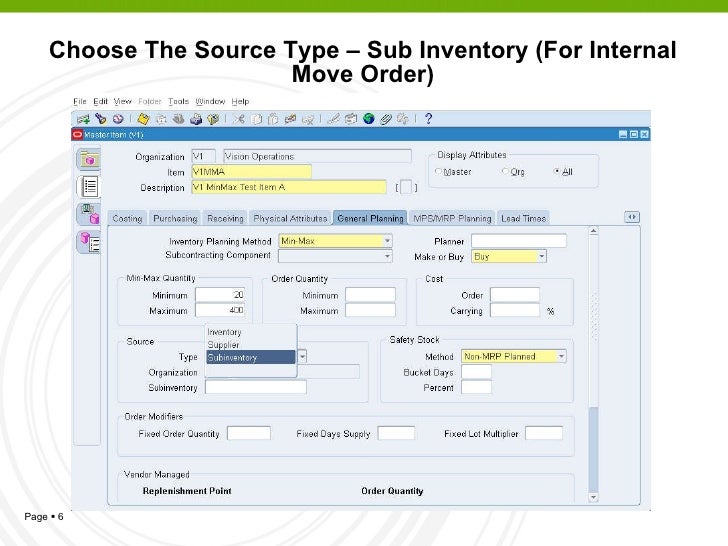This screenshot has height=546, width=728.
Task: Click the Fixed Lot Multiplier field
Action: click(544, 433)
